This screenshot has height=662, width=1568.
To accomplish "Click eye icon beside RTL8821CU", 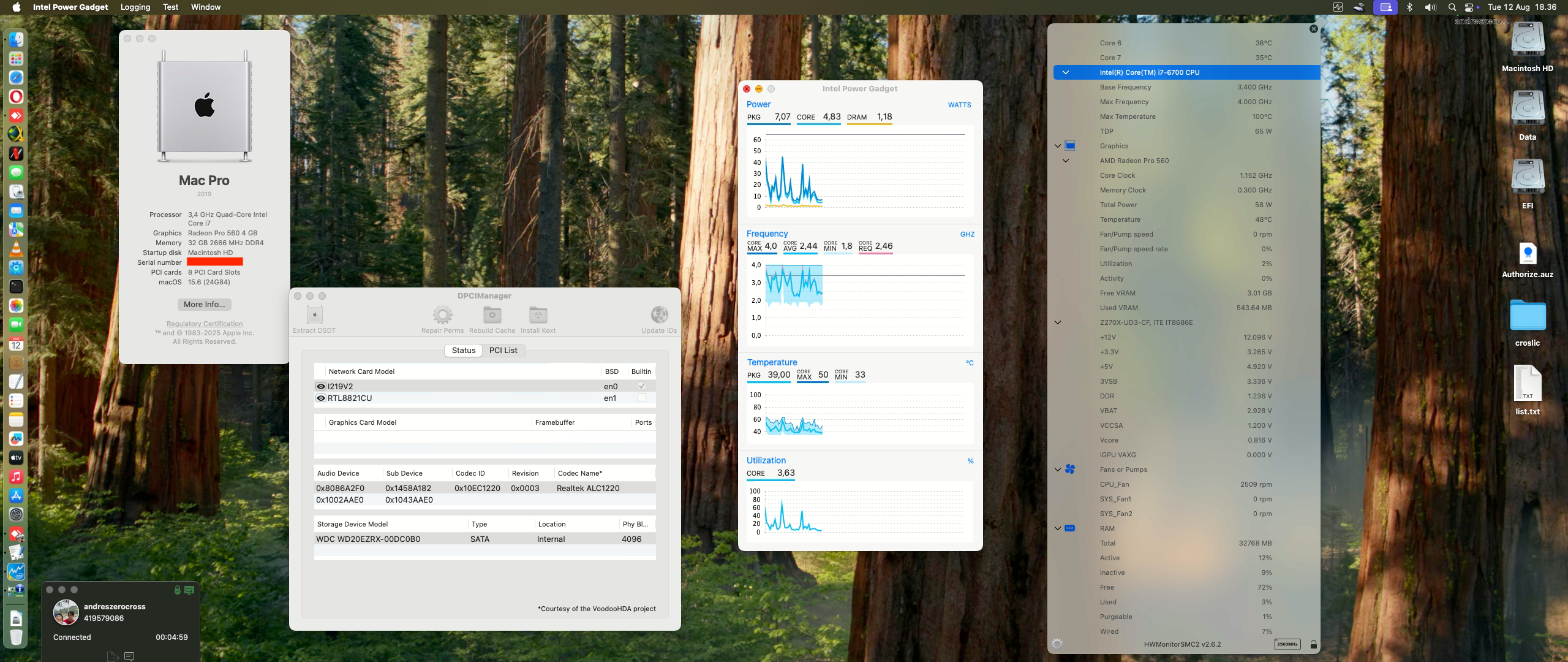I will click(320, 398).
